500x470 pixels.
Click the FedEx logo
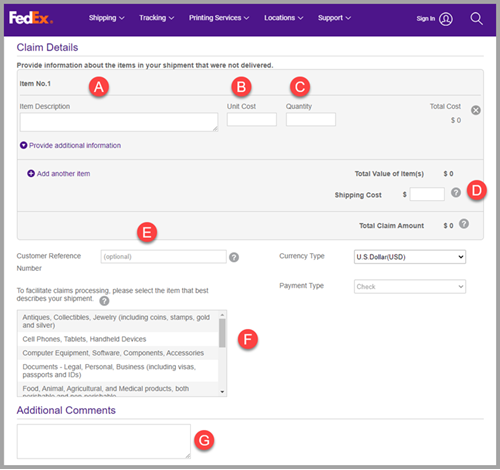(x=31, y=18)
